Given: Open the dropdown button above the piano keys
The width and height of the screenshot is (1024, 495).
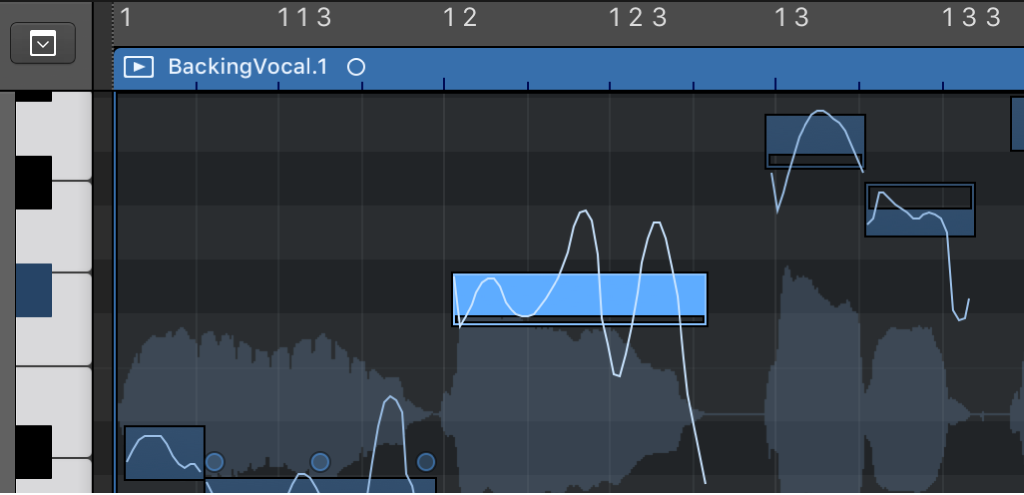Looking at the screenshot, I should tap(43, 44).
